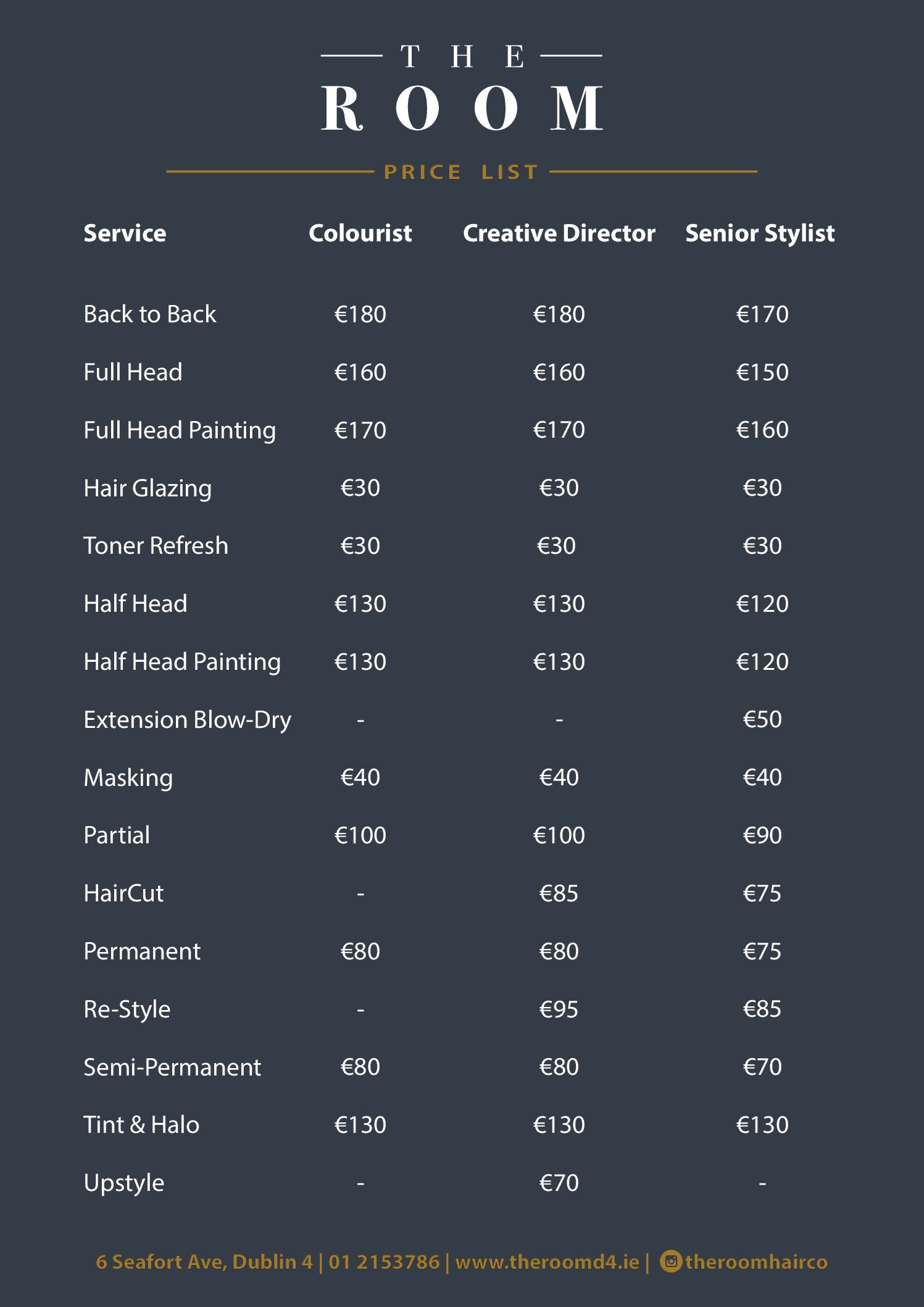This screenshot has width=924, height=1307.
Task: Click the ROOM logo title
Action: [462, 109]
